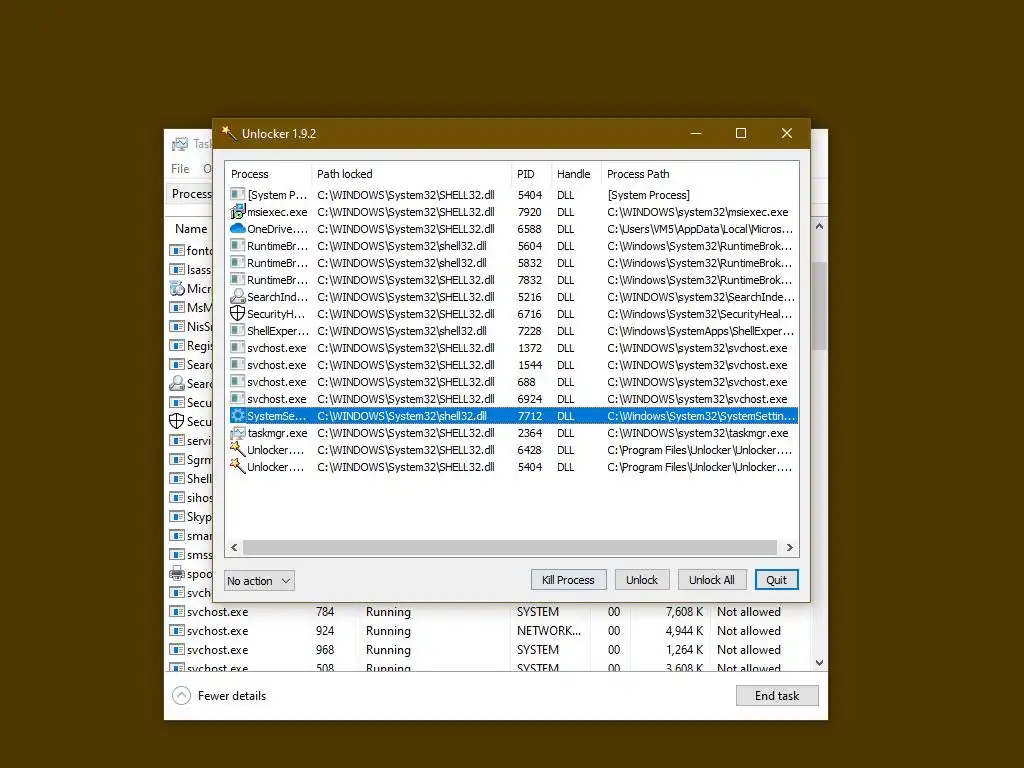Maximize the Unlocker window

(741, 133)
